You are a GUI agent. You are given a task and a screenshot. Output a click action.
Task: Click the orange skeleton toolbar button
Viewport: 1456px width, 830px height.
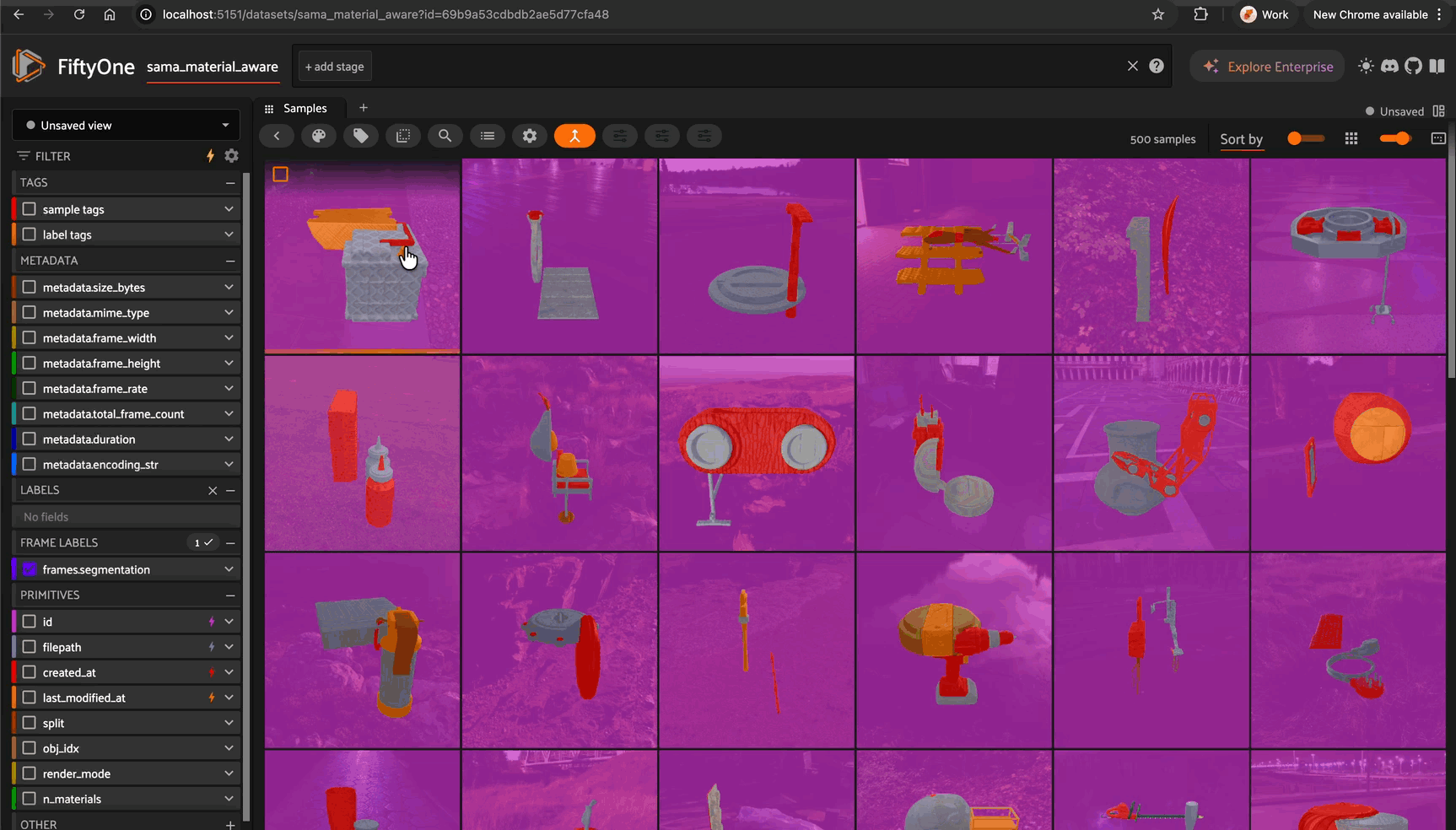coord(574,136)
